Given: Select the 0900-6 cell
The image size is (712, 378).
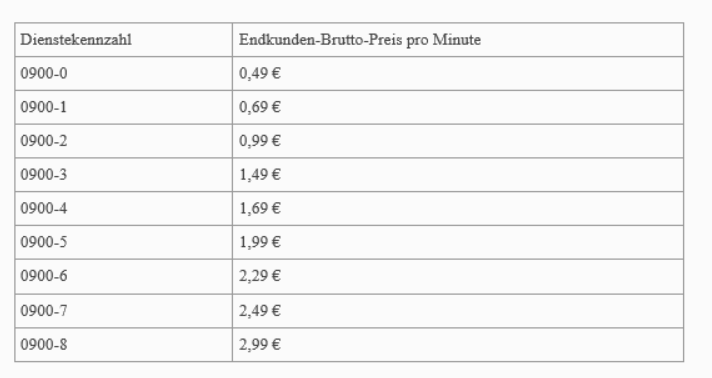Looking at the screenshot, I should [x=124, y=277].
